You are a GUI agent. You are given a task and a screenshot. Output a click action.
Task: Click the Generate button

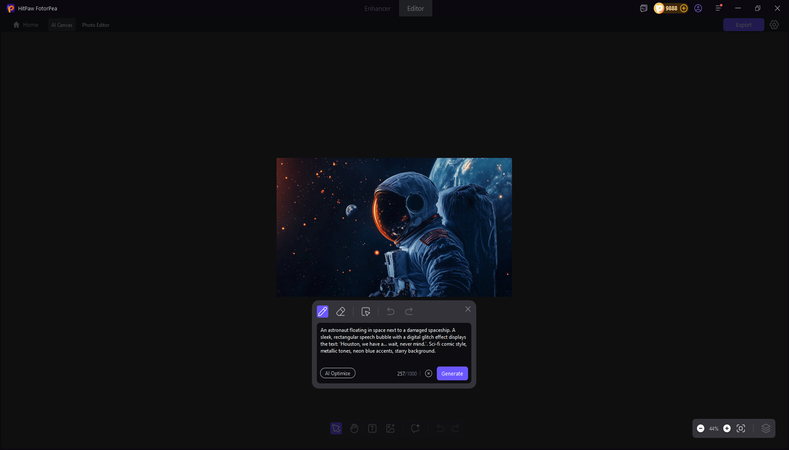point(452,373)
